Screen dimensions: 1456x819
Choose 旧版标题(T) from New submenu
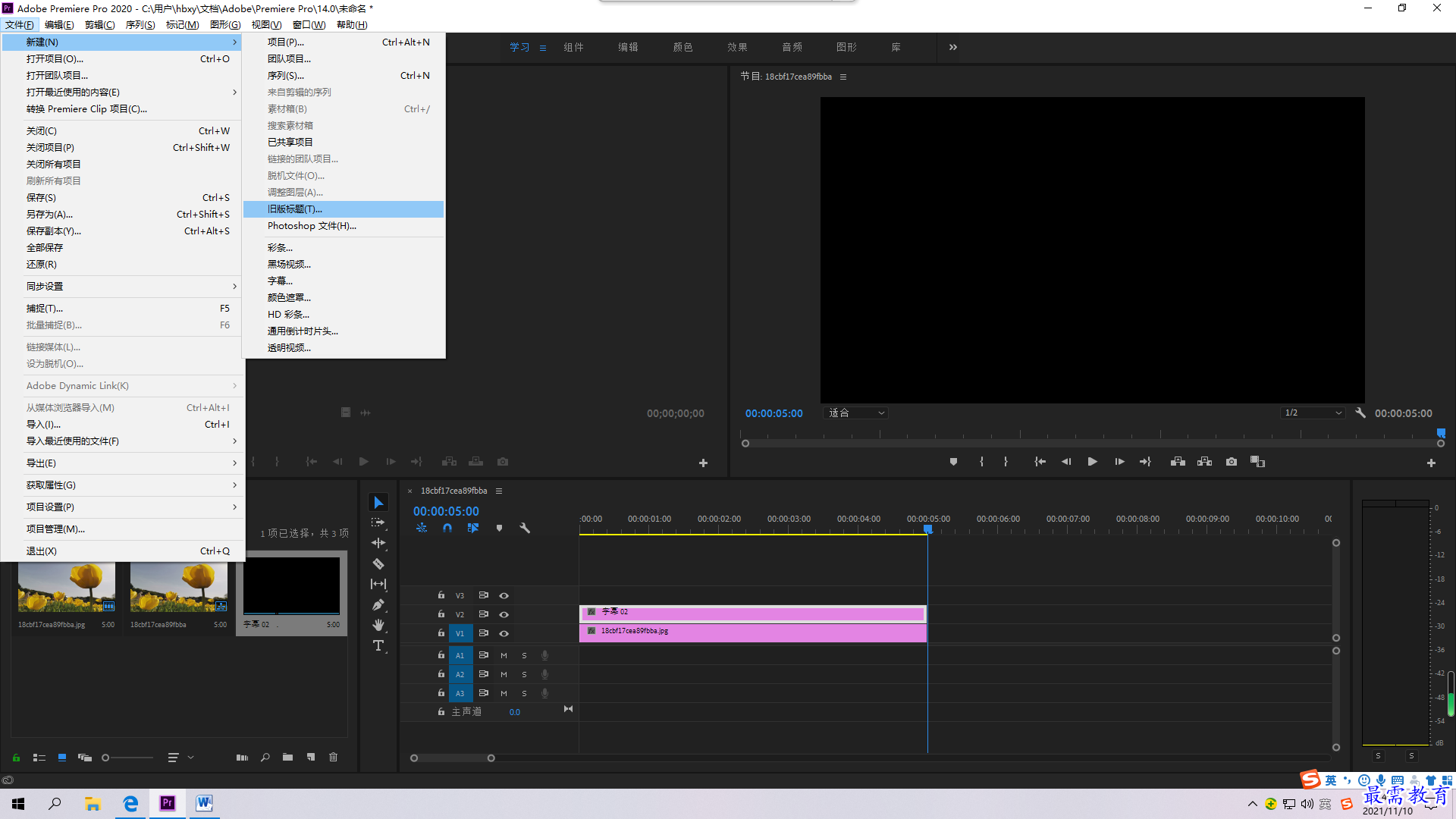pyautogui.click(x=344, y=209)
